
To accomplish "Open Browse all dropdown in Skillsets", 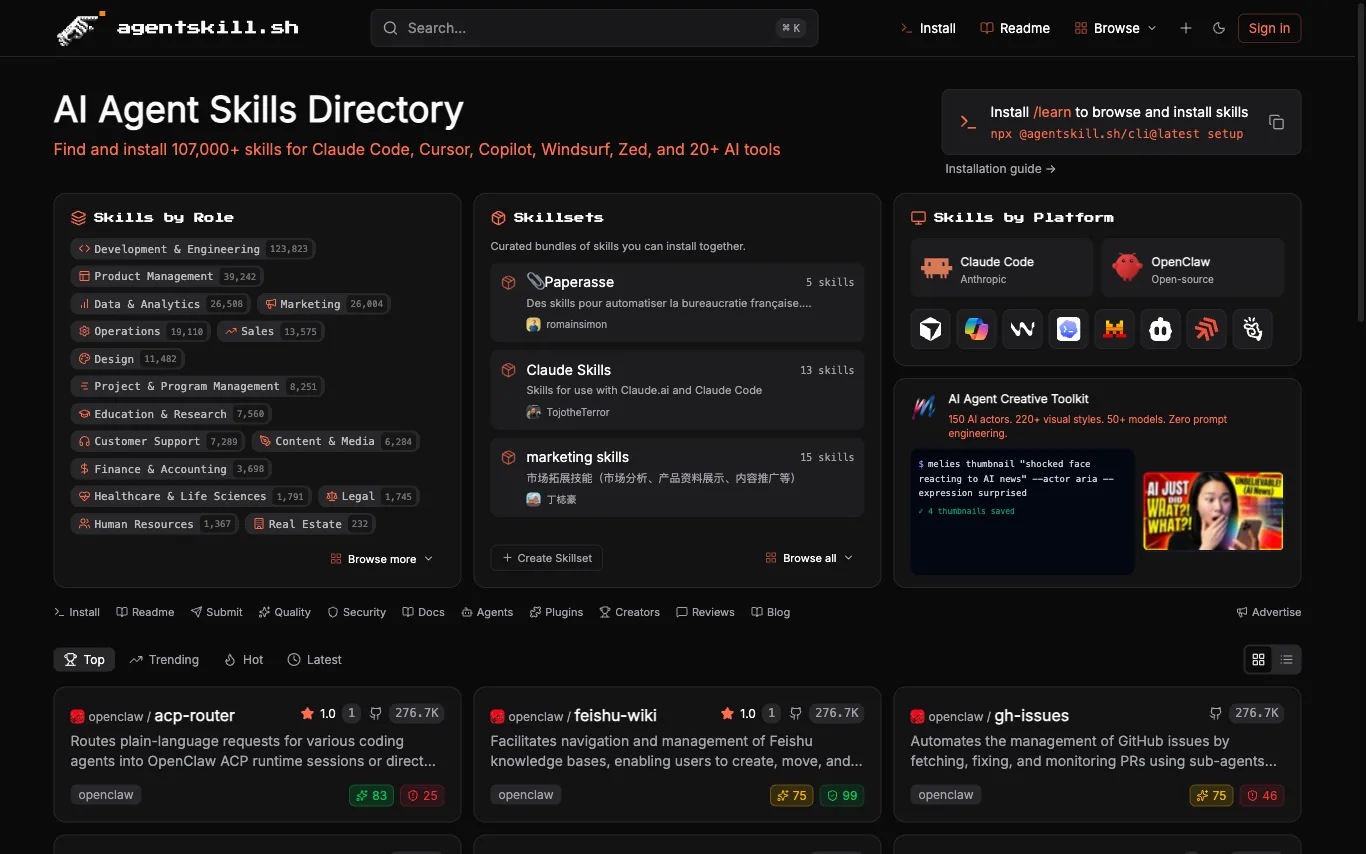I will pyautogui.click(x=809, y=558).
